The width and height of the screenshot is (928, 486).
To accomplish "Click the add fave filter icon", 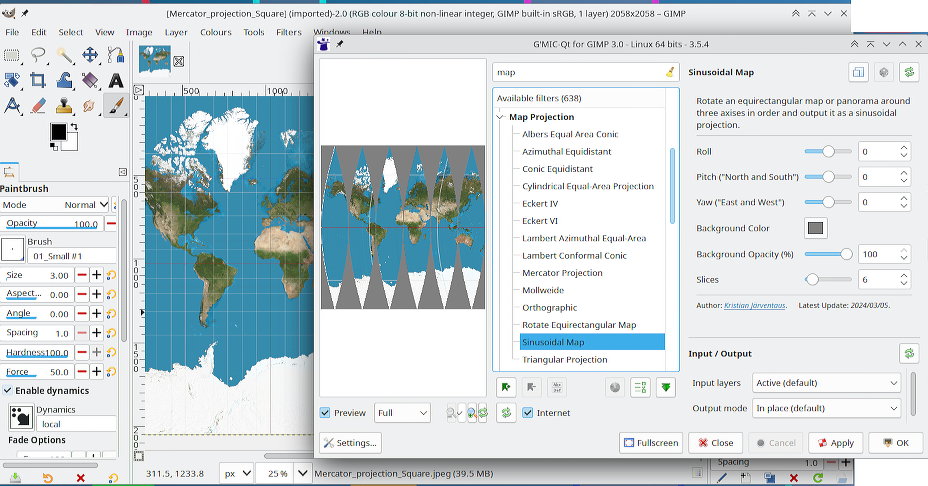I will pyautogui.click(x=506, y=387).
